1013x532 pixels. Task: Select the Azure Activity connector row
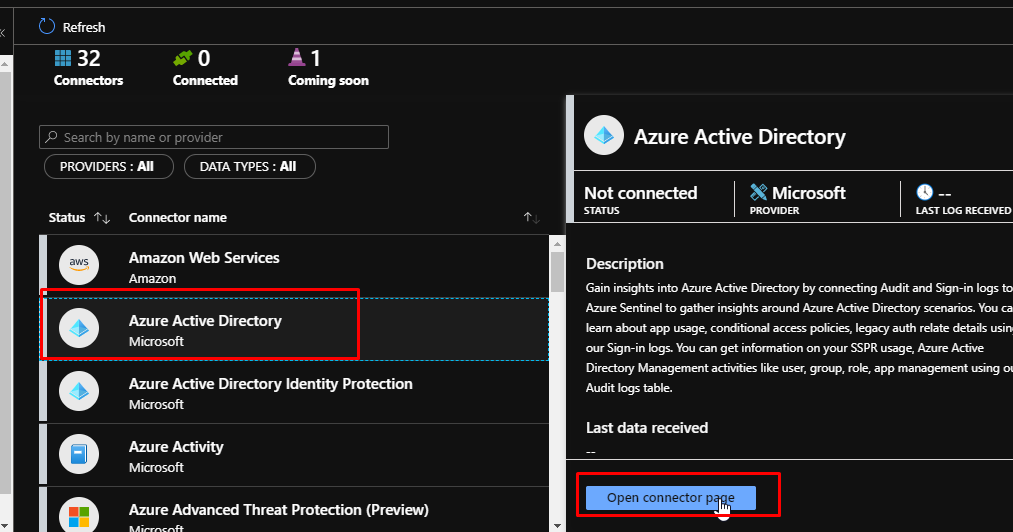coord(300,455)
